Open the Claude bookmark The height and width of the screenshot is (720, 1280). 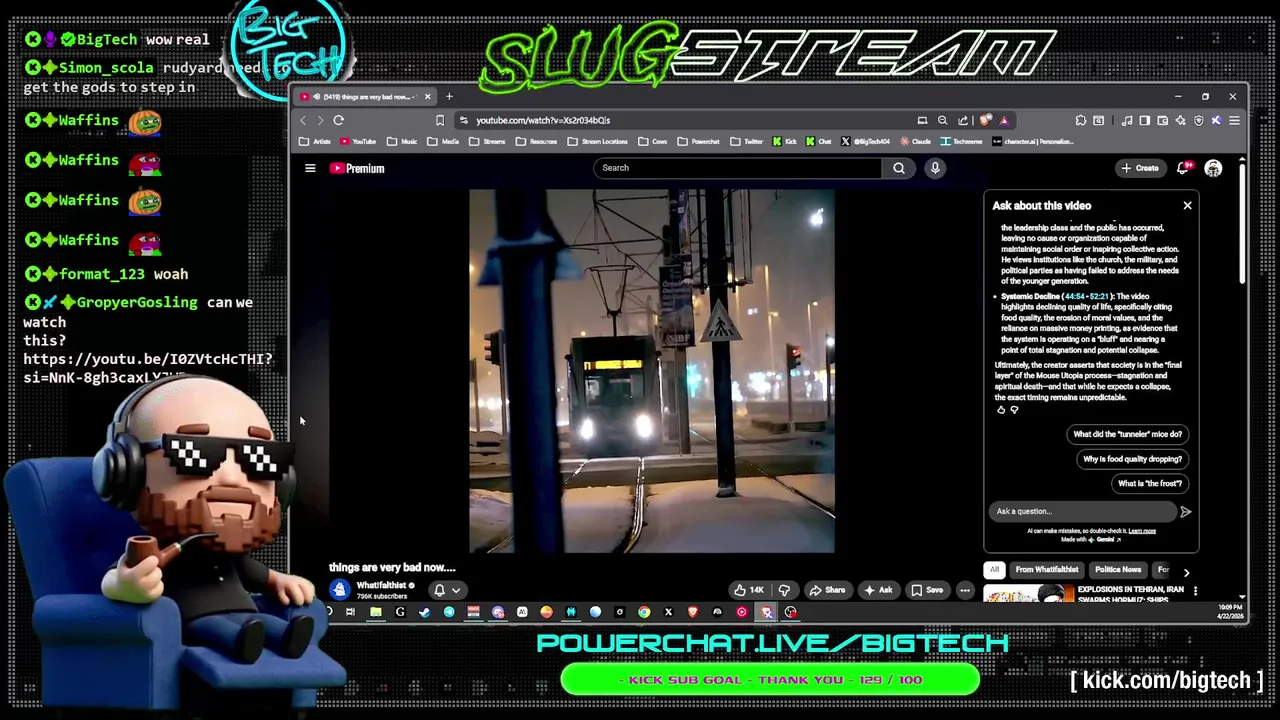coord(915,142)
